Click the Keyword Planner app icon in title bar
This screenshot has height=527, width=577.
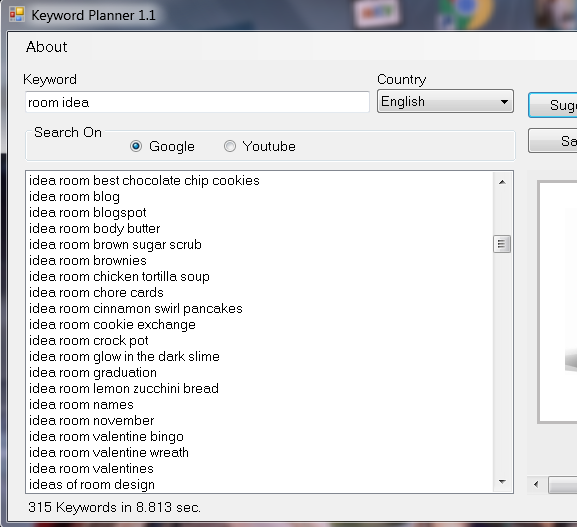coord(17,15)
